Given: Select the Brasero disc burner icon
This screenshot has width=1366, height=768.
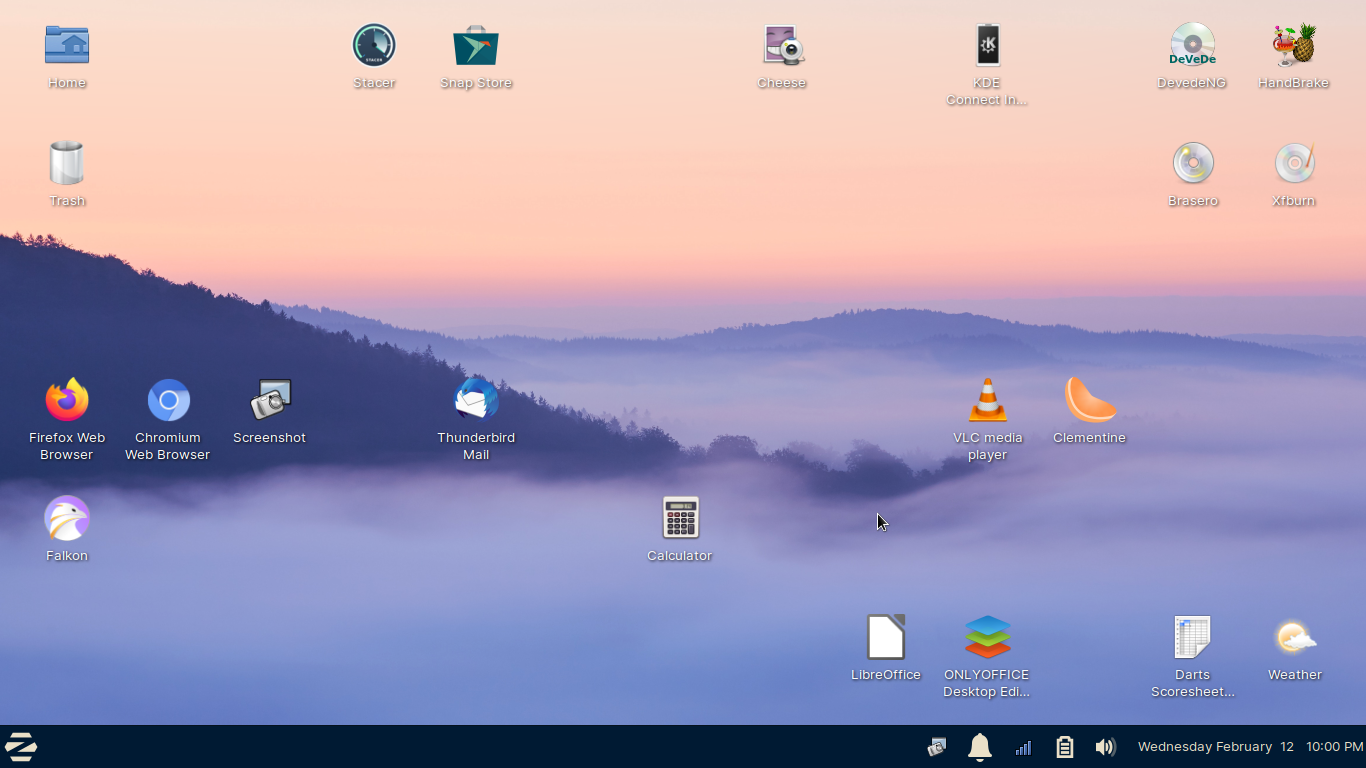Looking at the screenshot, I should [1193, 164].
